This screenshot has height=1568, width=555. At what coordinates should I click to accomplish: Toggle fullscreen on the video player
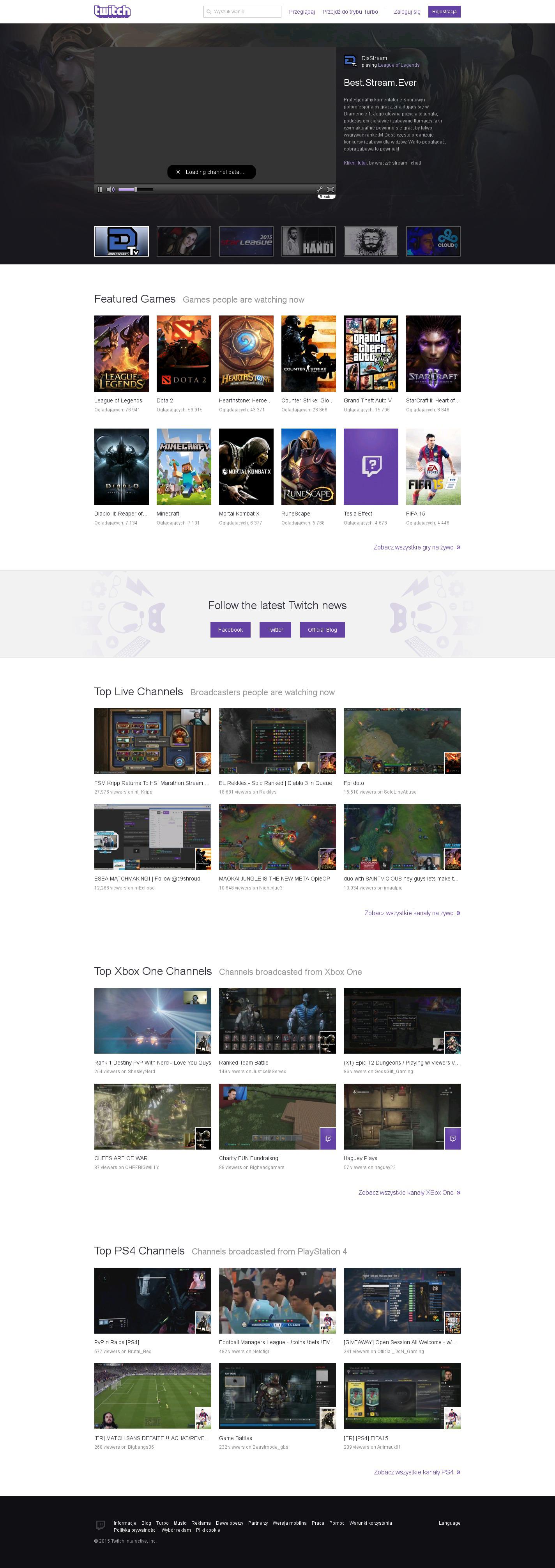point(331,189)
